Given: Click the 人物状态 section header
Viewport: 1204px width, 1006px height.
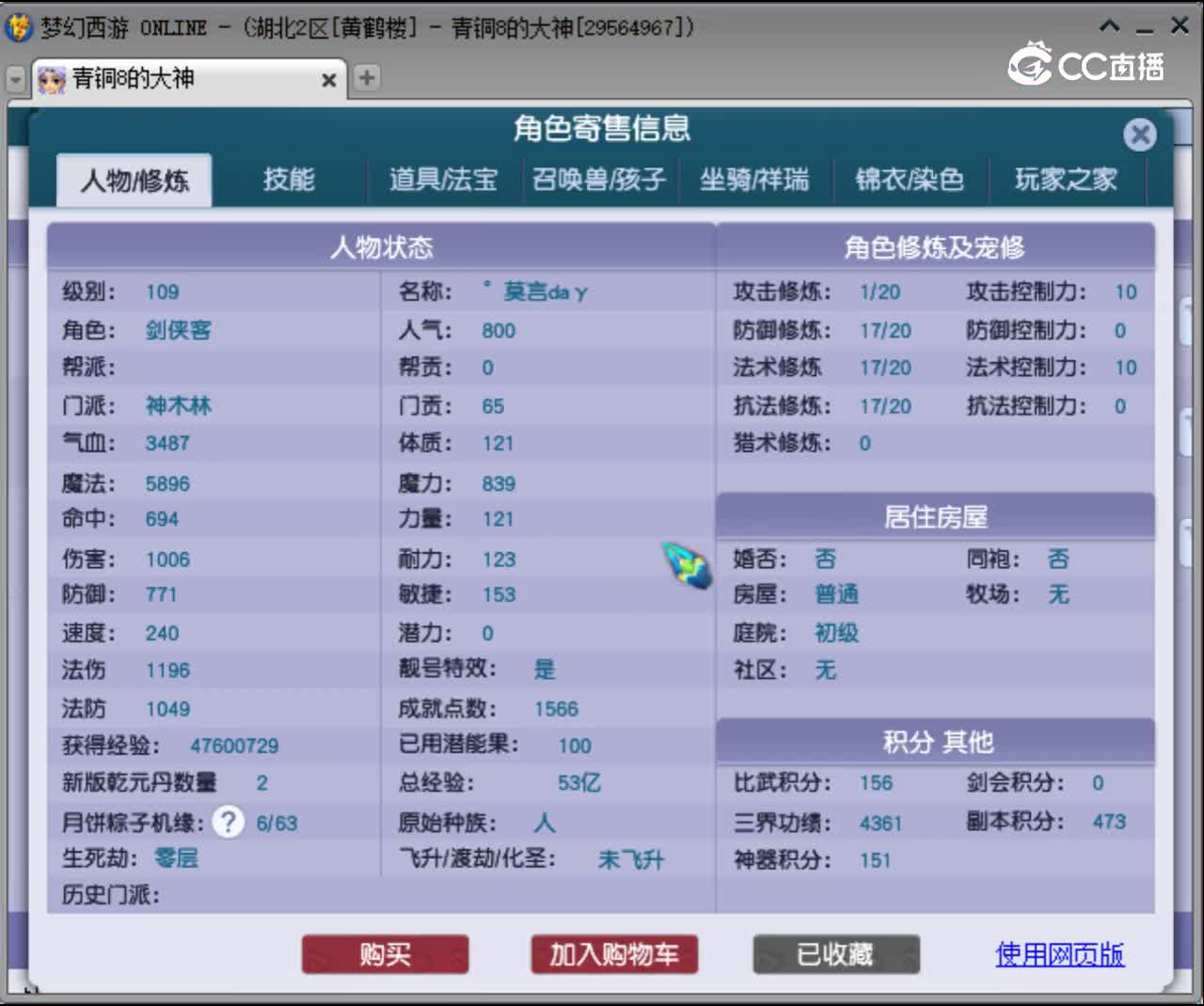Looking at the screenshot, I should [381, 247].
